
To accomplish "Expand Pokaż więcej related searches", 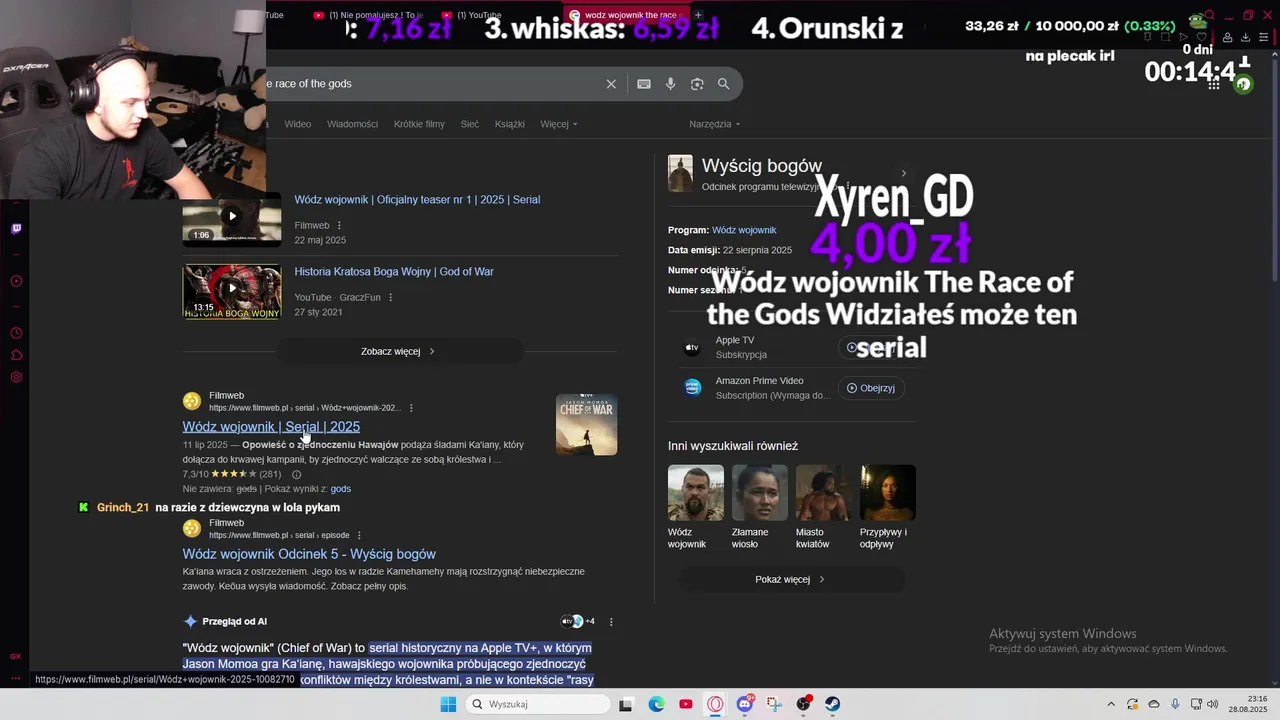I will pos(790,580).
